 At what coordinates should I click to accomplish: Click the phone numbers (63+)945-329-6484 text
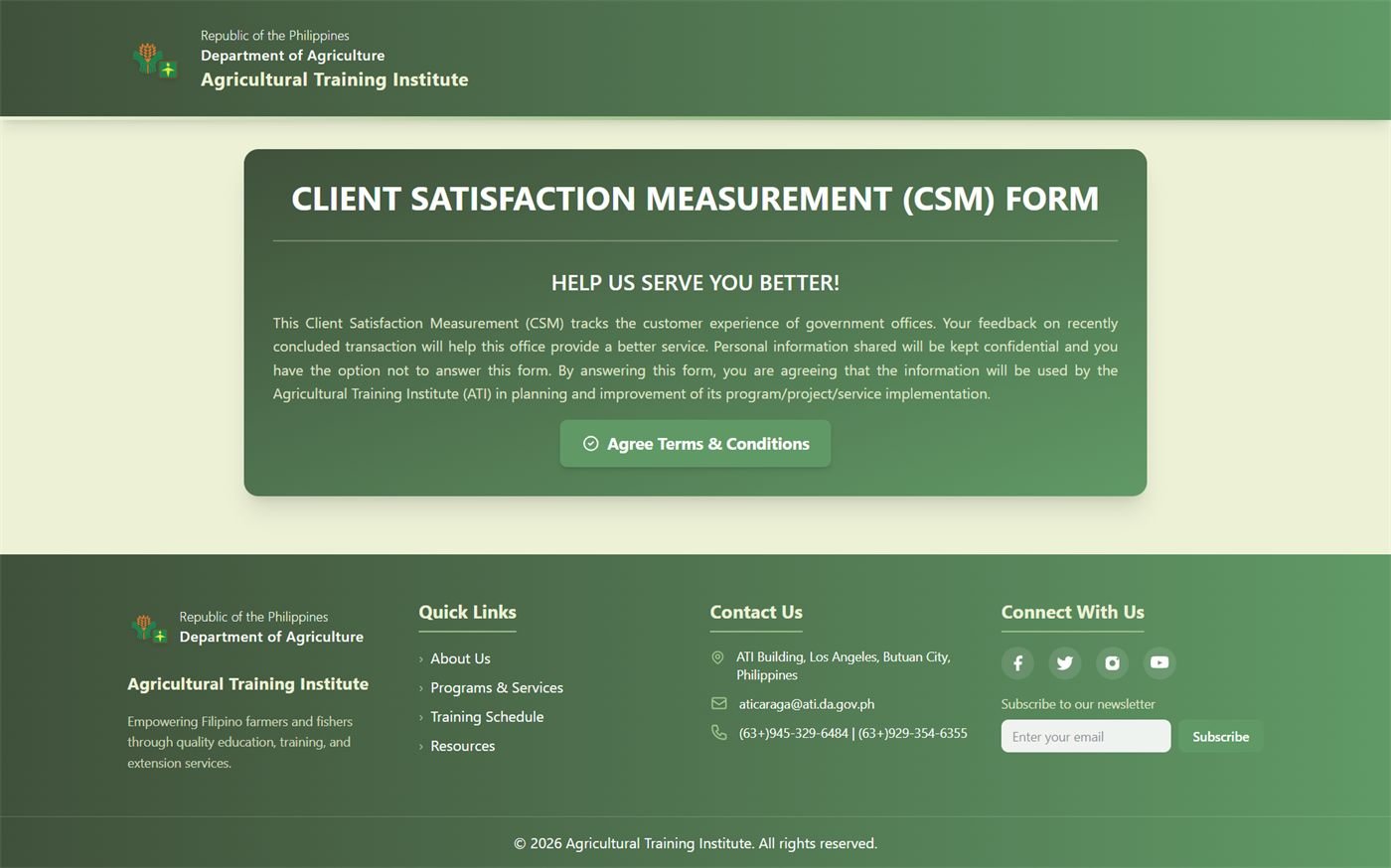coord(853,733)
